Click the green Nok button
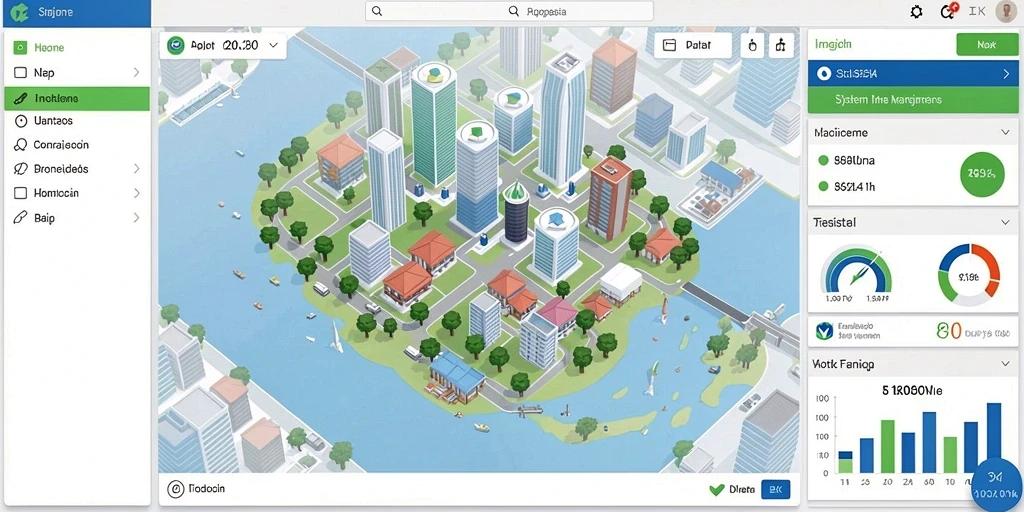Screen dimensions: 1024x512 pos(986,44)
